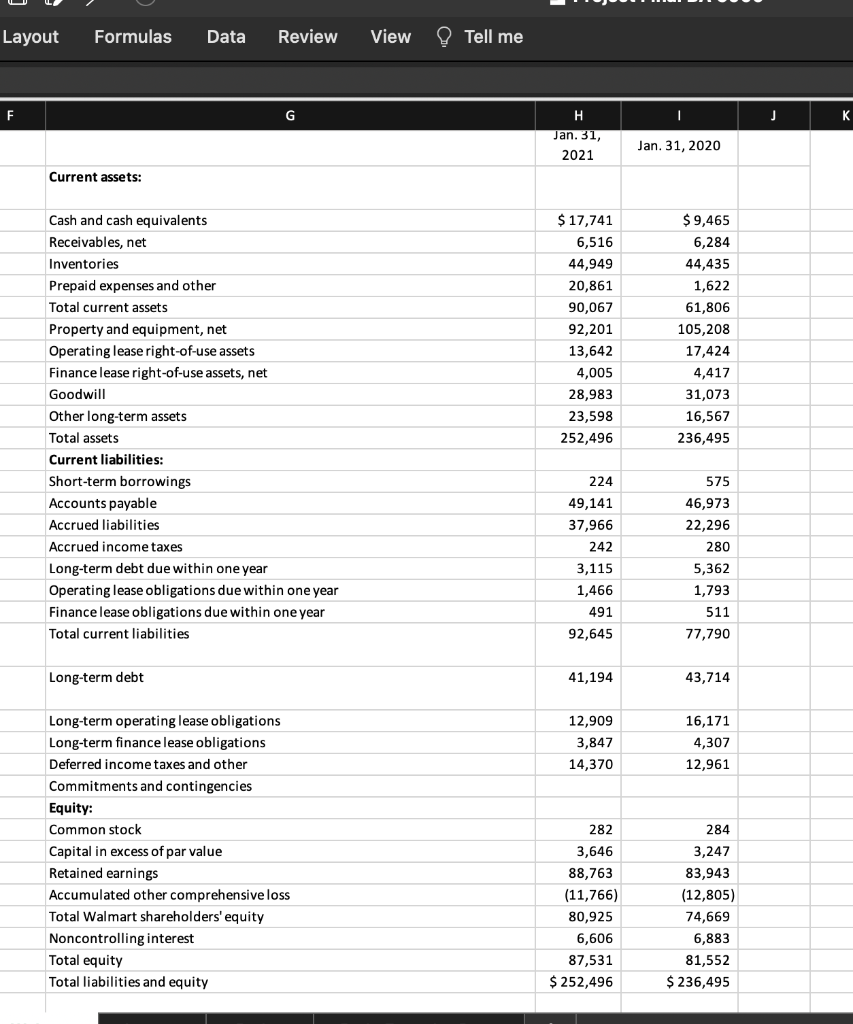This screenshot has height=1024, width=853.
Task: Select the cell showing $236,495
Action: (679, 982)
